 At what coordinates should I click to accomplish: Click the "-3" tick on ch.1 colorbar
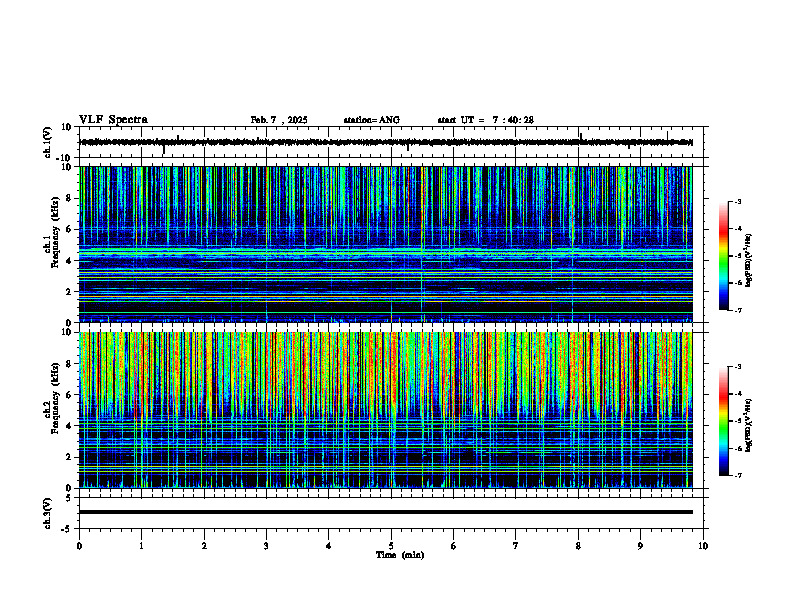coord(738,201)
